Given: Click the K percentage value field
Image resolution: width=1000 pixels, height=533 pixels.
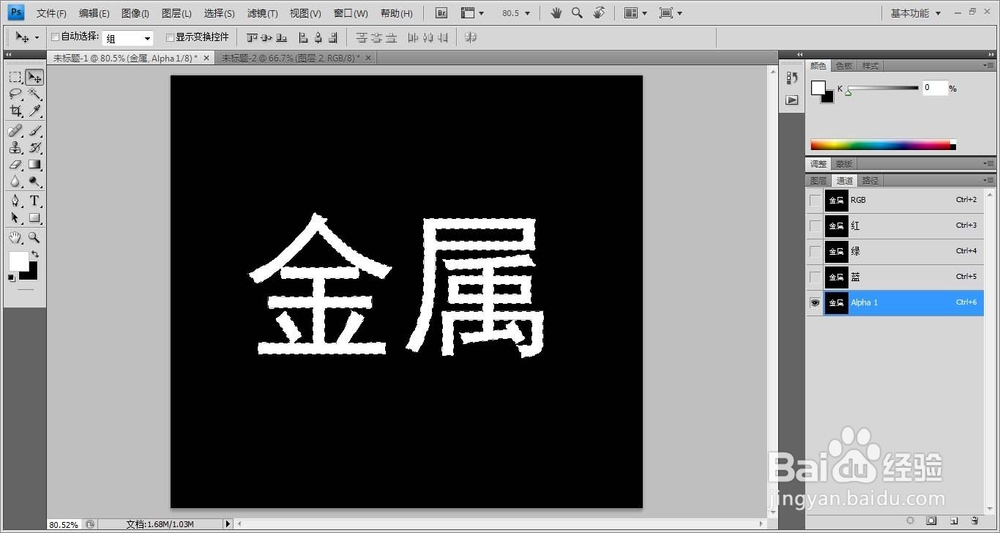Looking at the screenshot, I should pyautogui.click(x=935, y=88).
